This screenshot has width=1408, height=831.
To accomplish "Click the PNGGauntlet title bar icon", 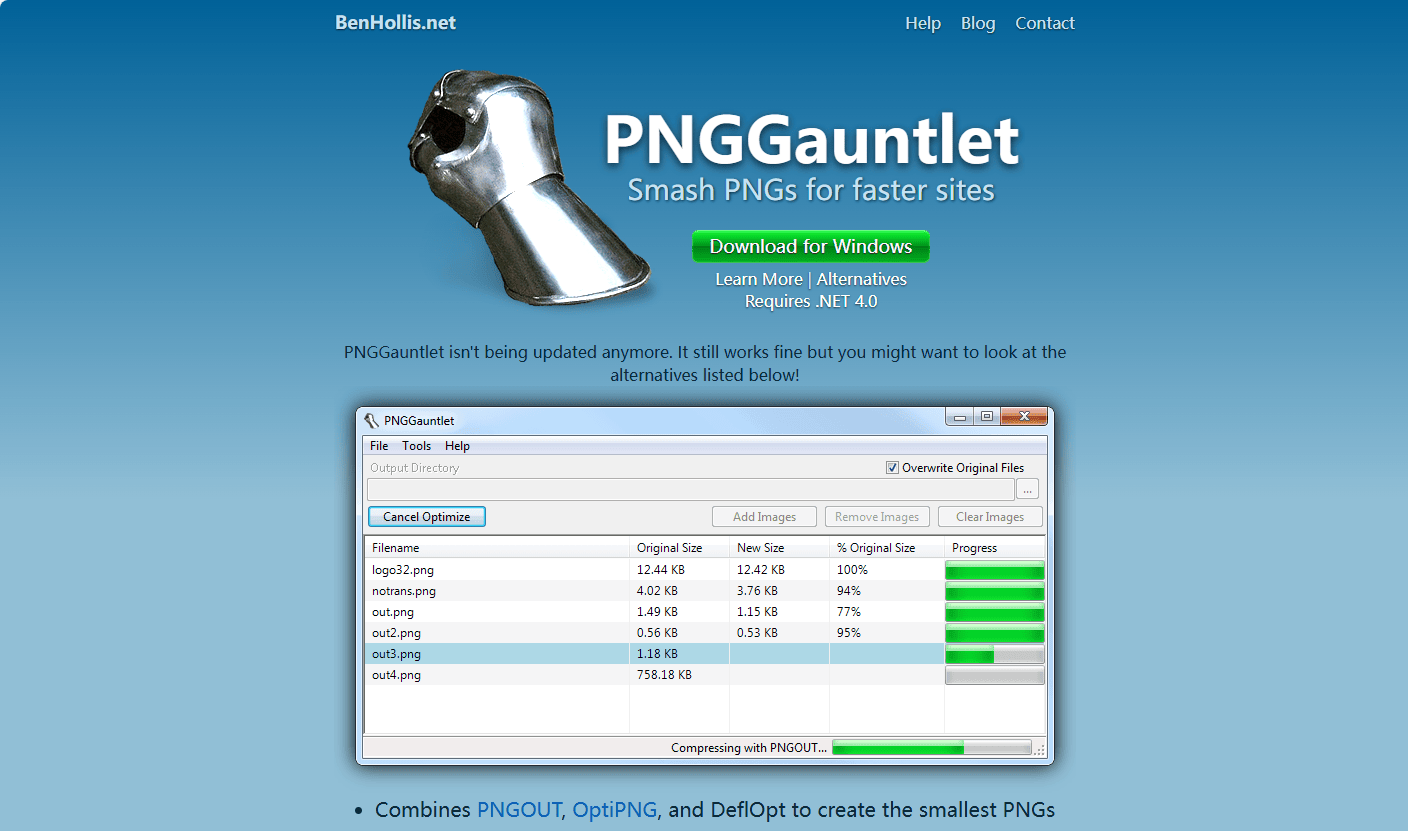I will click(x=372, y=420).
